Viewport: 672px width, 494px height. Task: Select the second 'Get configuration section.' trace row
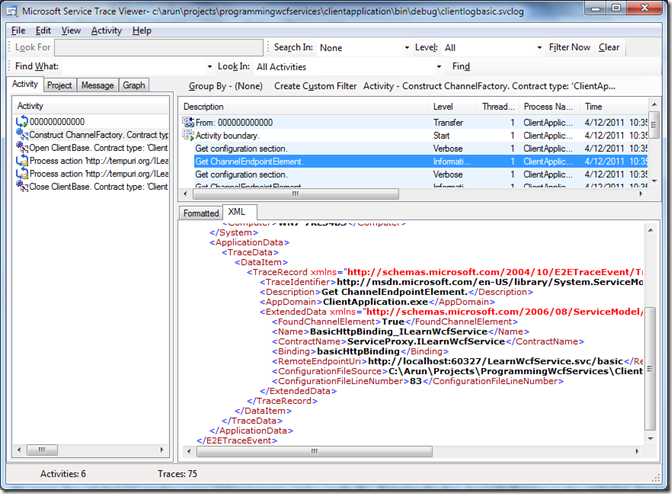pyautogui.click(x=241, y=174)
